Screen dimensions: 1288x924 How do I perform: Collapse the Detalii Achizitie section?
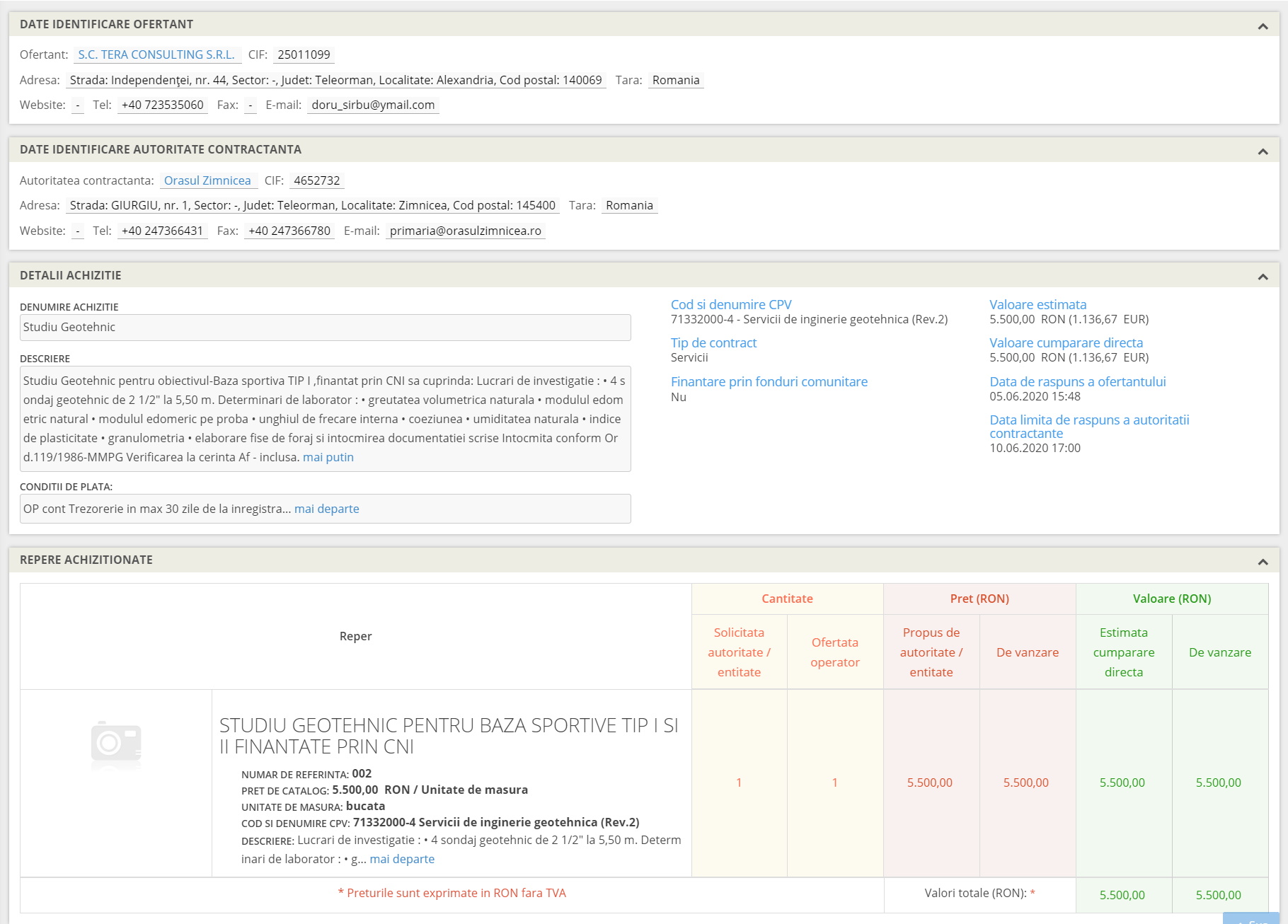point(1263,277)
